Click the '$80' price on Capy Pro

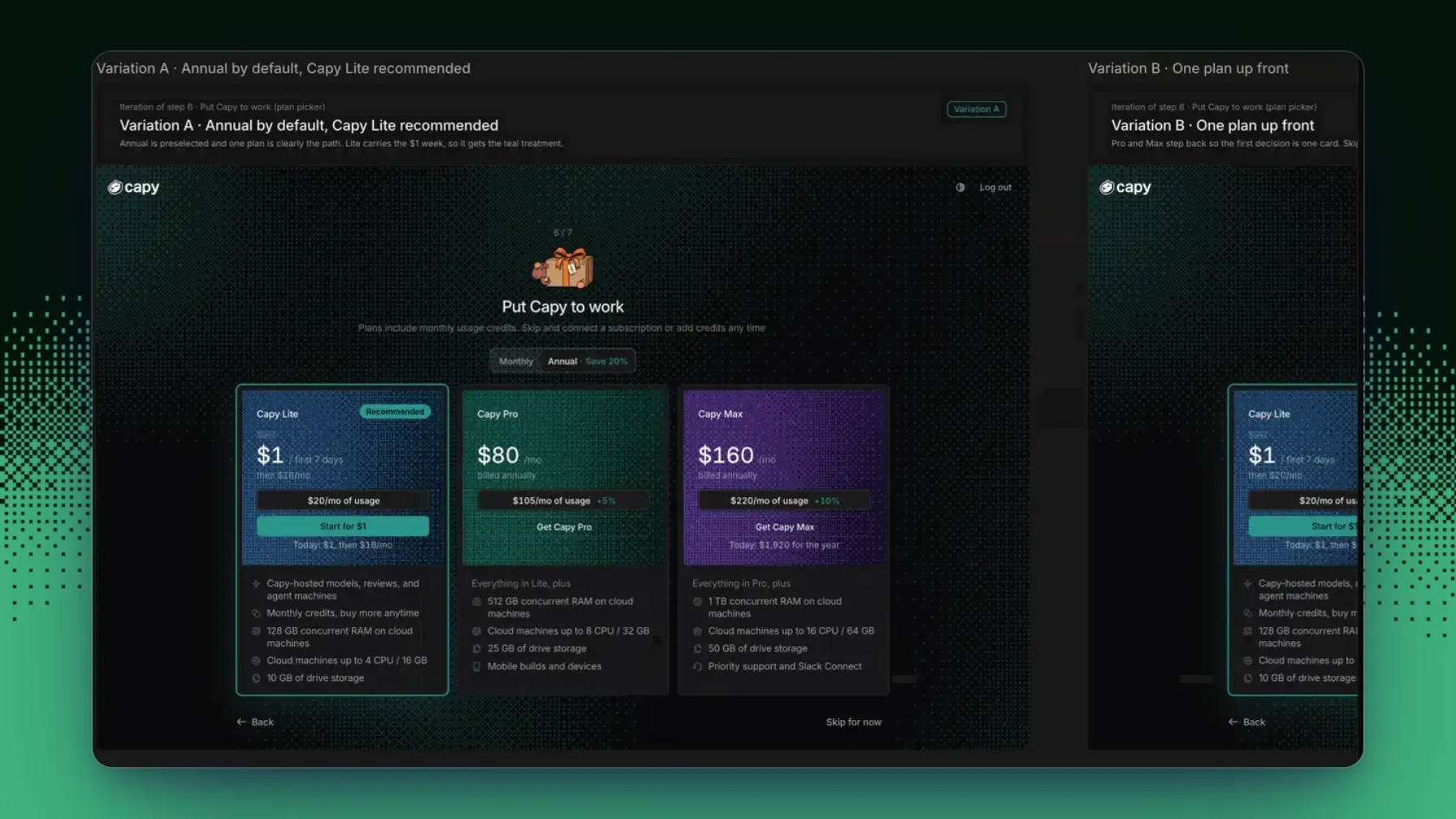tap(498, 455)
